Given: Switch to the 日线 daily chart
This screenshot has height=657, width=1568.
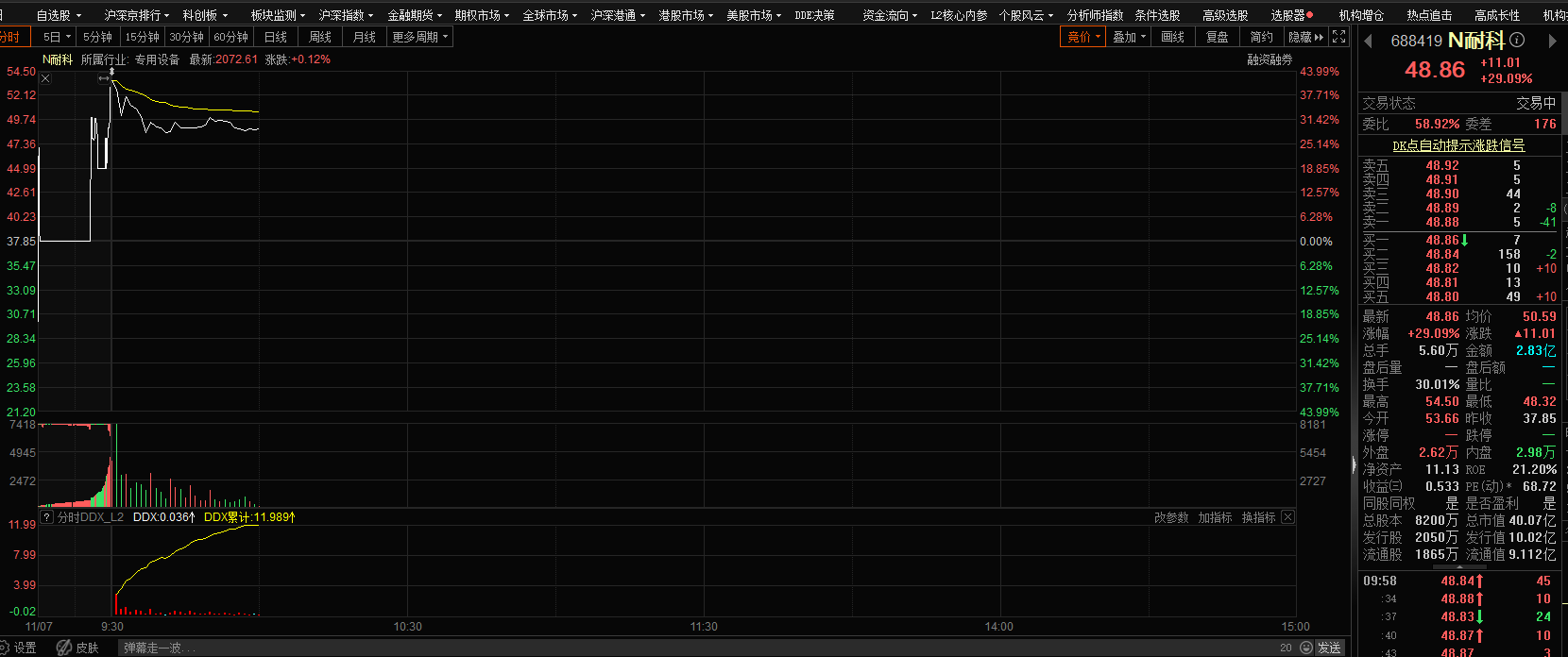Looking at the screenshot, I should click(275, 37).
